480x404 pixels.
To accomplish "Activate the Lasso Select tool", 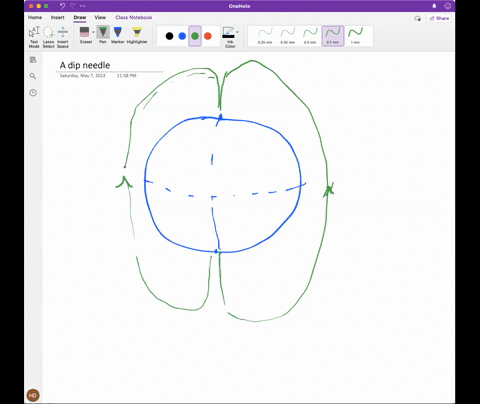I will (48, 37).
